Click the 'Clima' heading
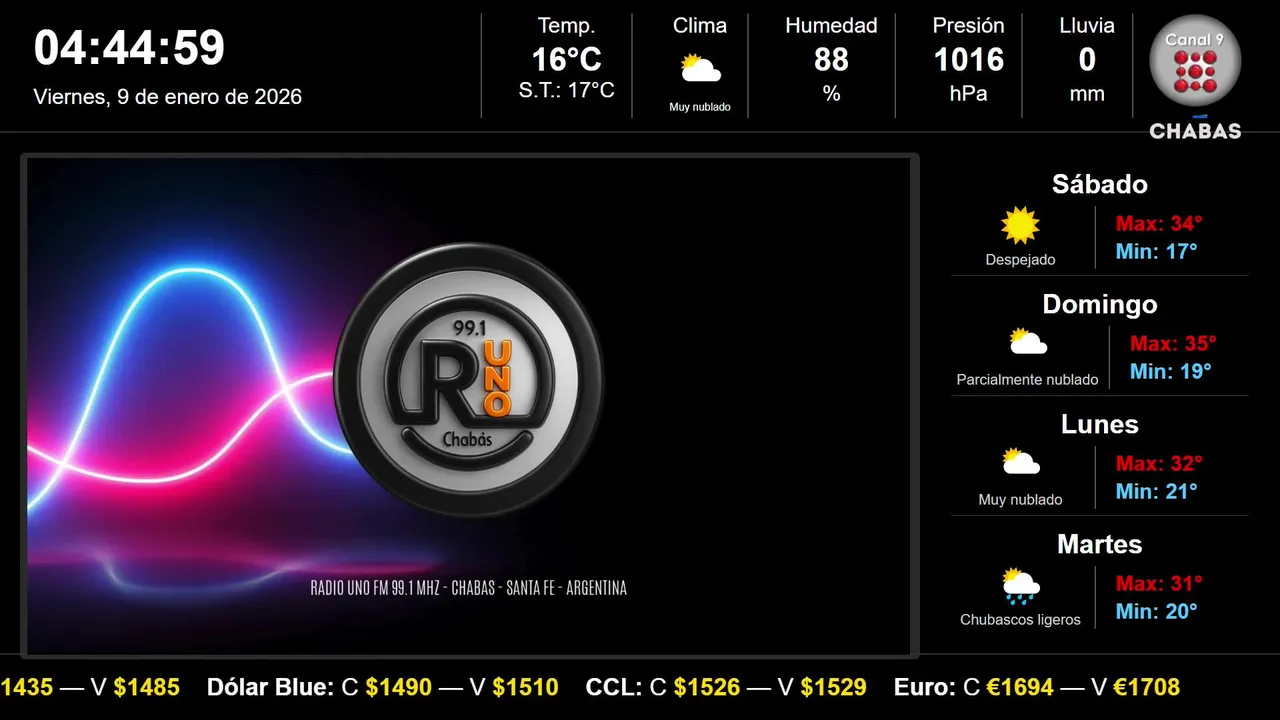Screen dimensions: 1280x720 pyautogui.click(x=700, y=26)
